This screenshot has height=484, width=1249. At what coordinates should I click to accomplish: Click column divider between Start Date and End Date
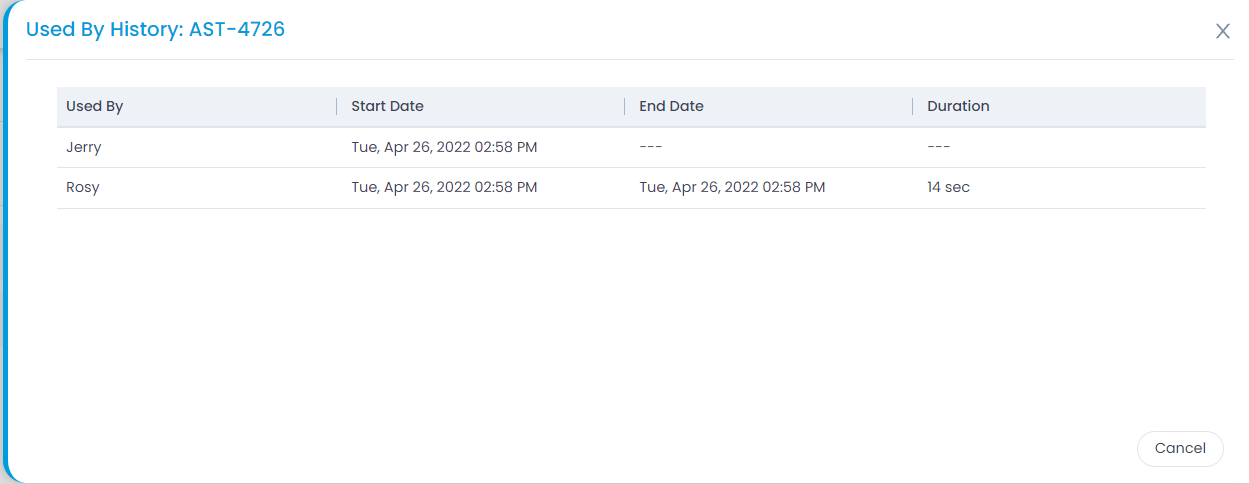[625, 106]
